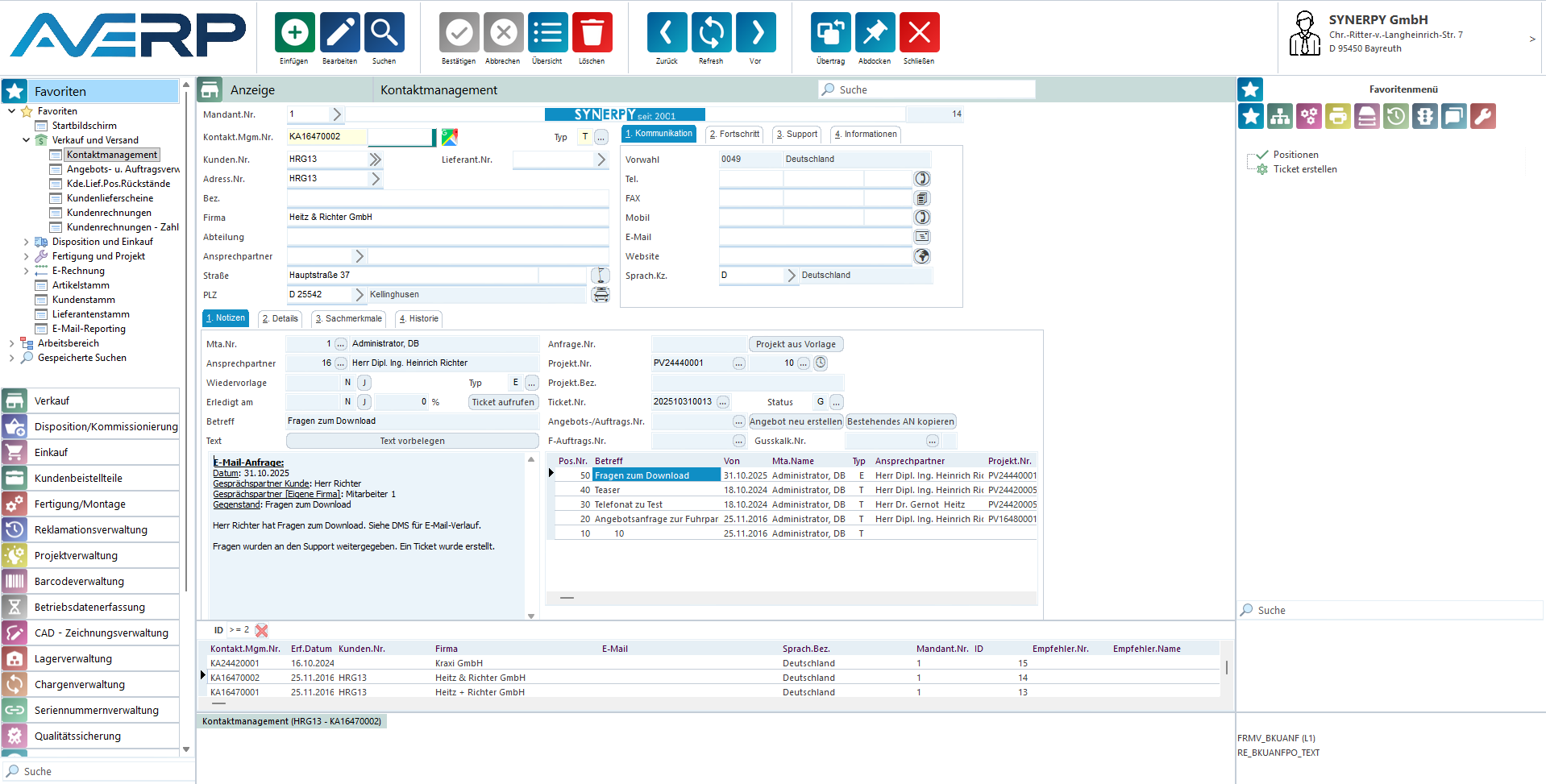Open the map icon beside Kontakt.Mgm.Nr.
The height and width of the screenshot is (784, 1546).
point(450,137)
